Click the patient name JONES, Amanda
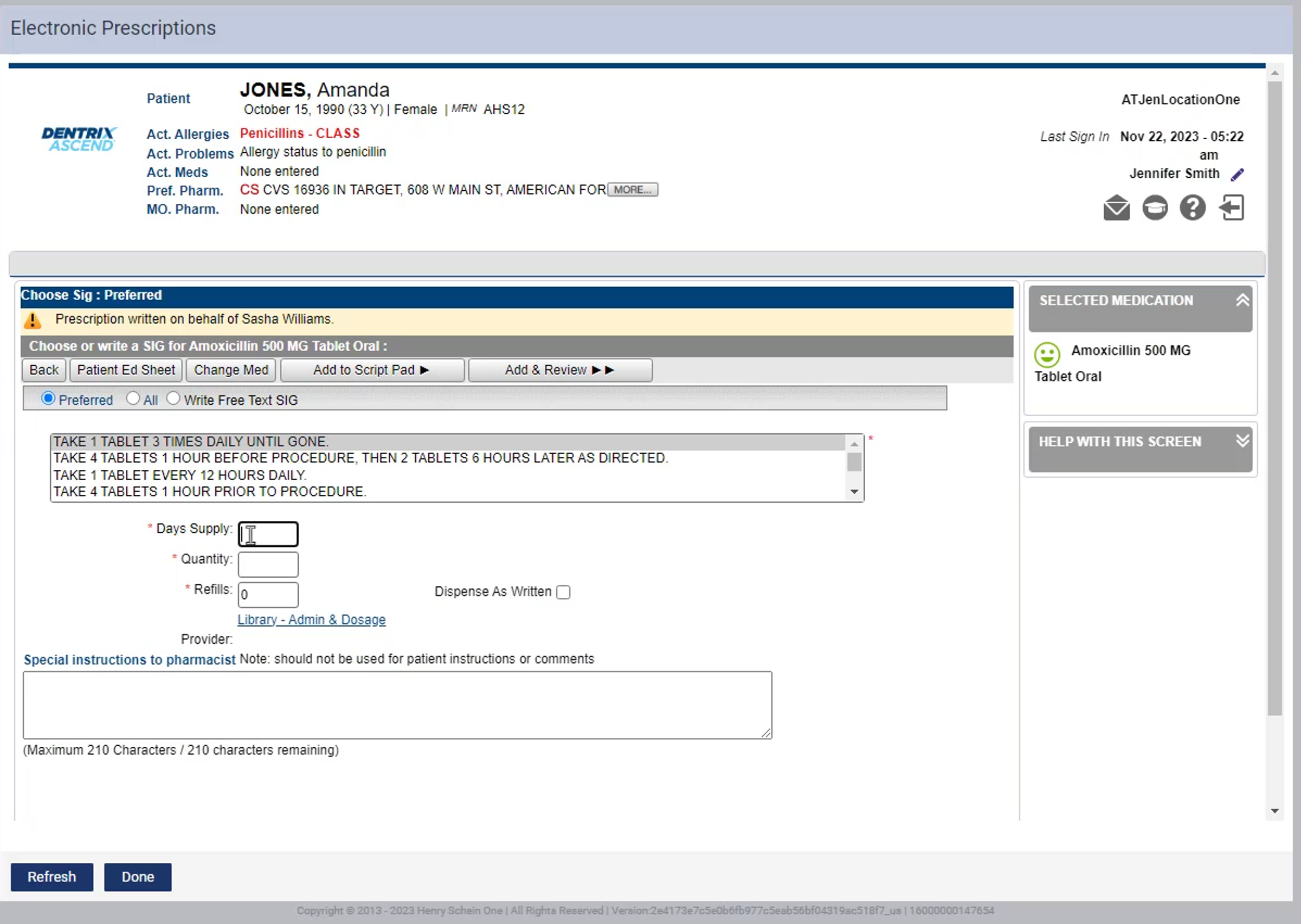The width and height of the screenshot is (1301, 924). pos(315,90)
